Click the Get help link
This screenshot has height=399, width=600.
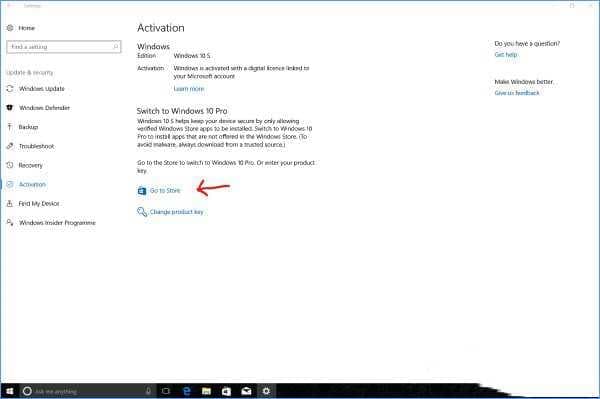tap(506, 55)
